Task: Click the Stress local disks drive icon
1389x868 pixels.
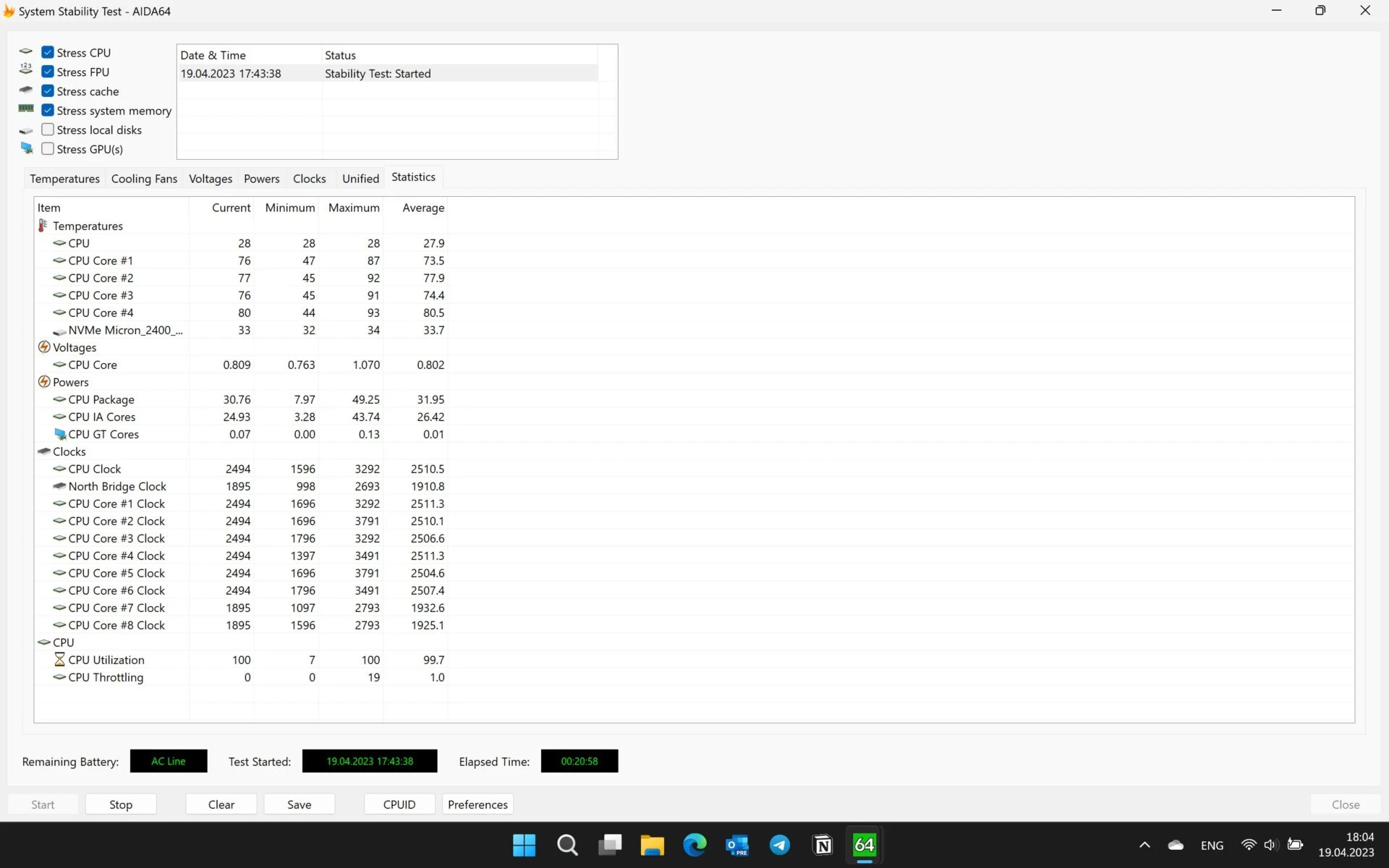Action: 26,130
